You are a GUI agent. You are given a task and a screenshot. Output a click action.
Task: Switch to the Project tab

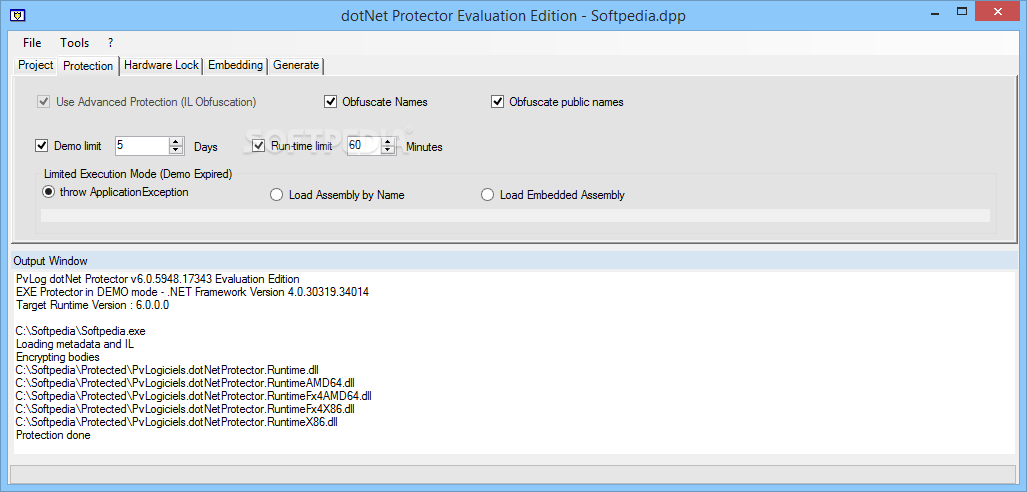click(x=35, y=66)
